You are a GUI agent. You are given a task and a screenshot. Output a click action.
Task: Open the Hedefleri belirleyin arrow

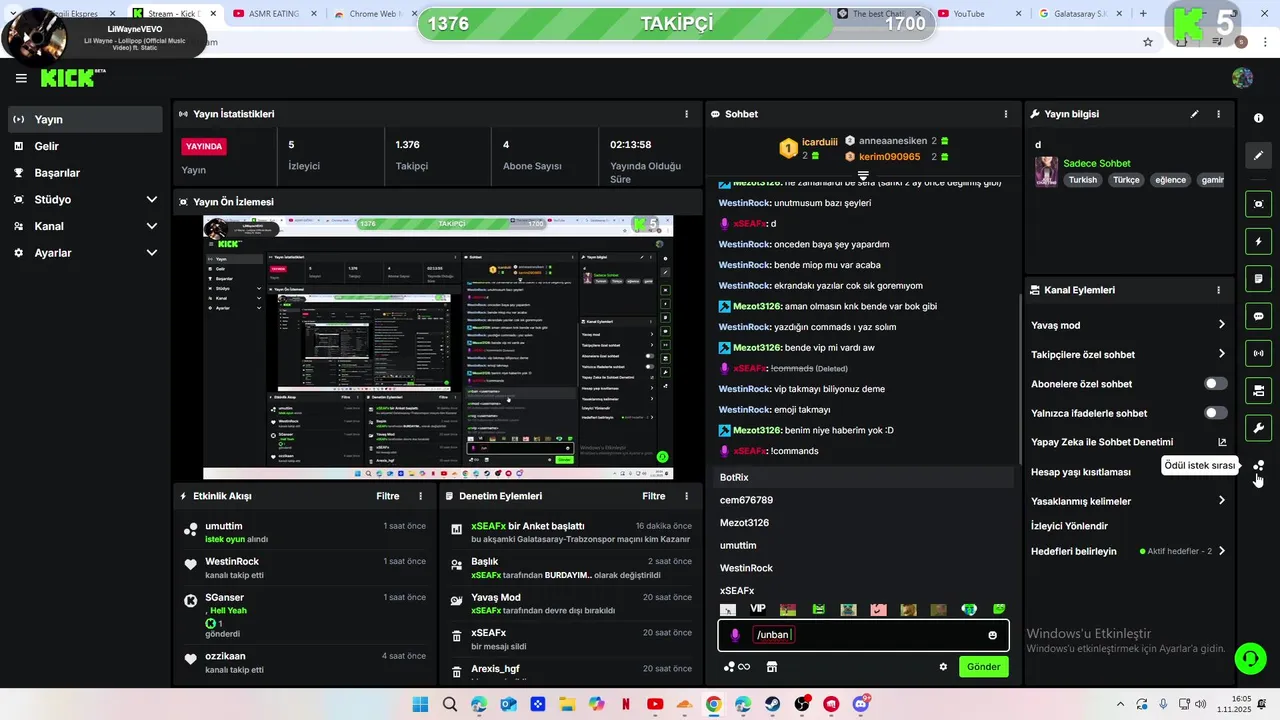point(1221,551)
